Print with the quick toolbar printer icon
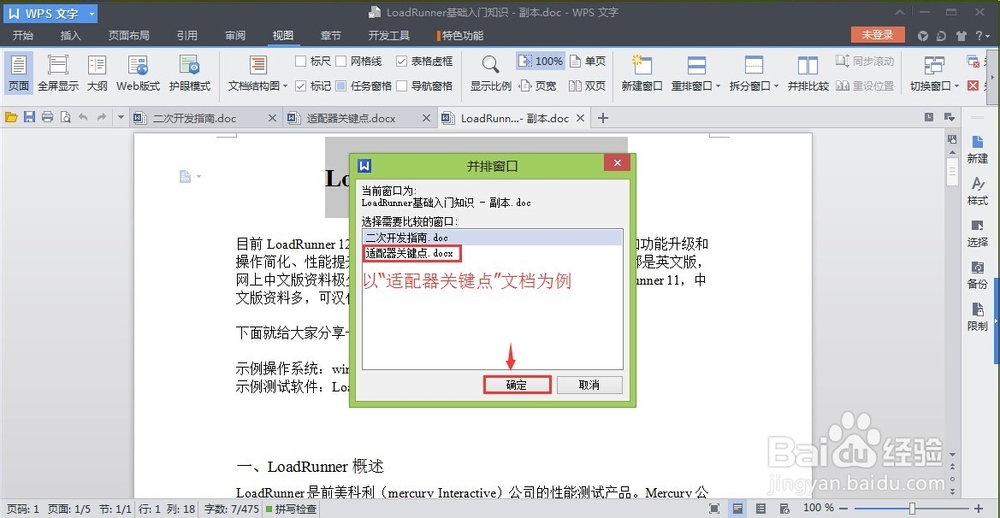The image size is (1000, 518). point(47,117)
